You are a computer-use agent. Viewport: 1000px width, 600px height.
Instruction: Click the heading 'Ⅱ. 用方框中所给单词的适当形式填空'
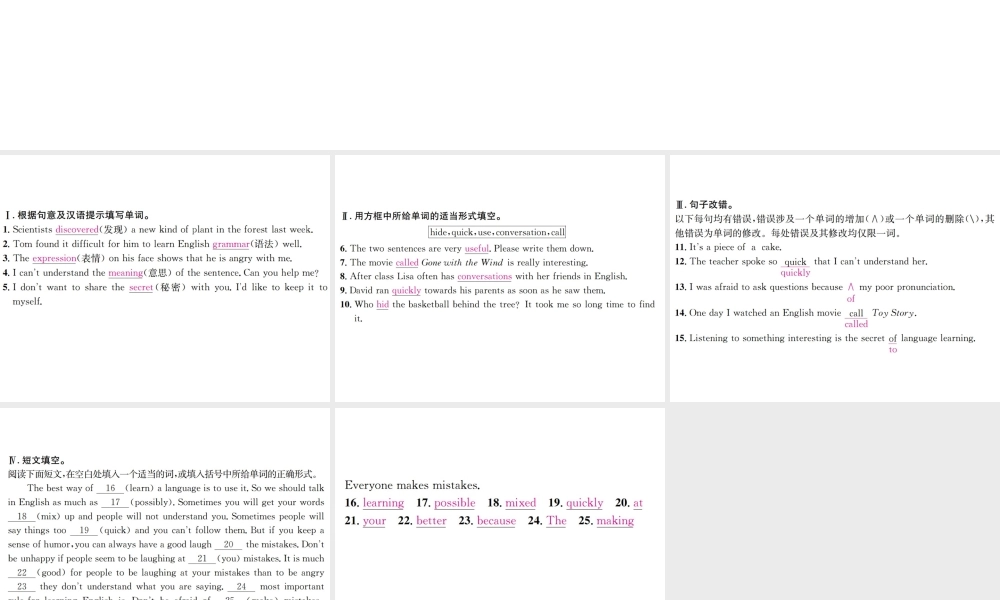point(421,216)
